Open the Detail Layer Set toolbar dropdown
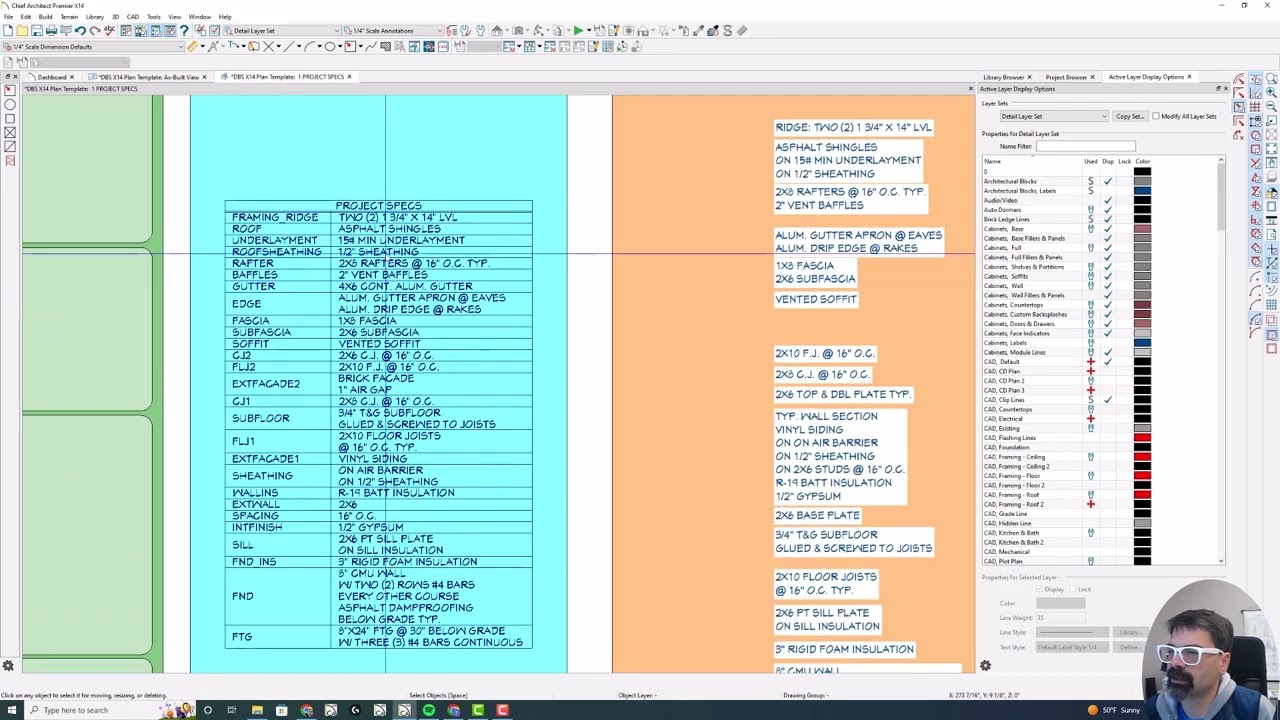This screenshot has height=720, width=1280. 282,31
